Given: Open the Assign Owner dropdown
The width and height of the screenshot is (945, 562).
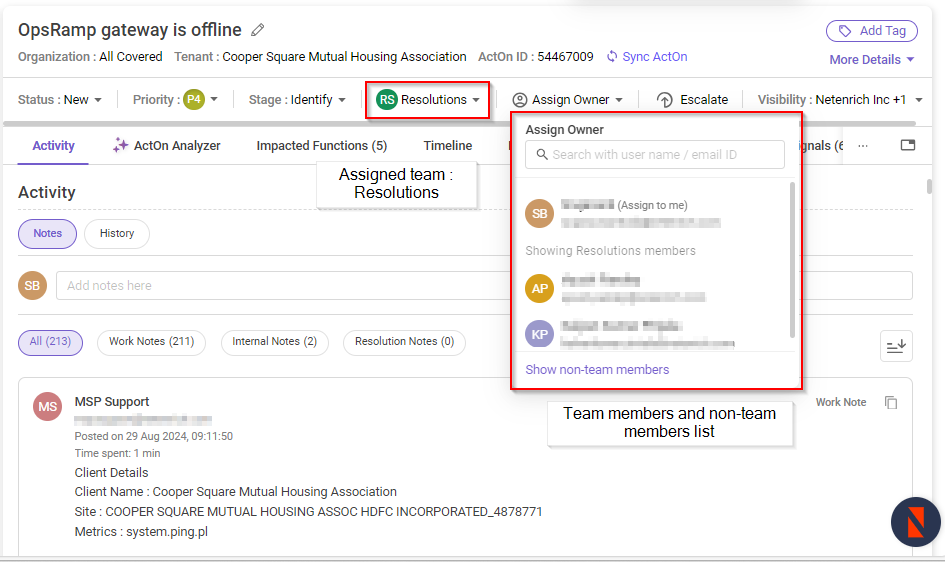Looking at the screenshot, I should point(567,99).
